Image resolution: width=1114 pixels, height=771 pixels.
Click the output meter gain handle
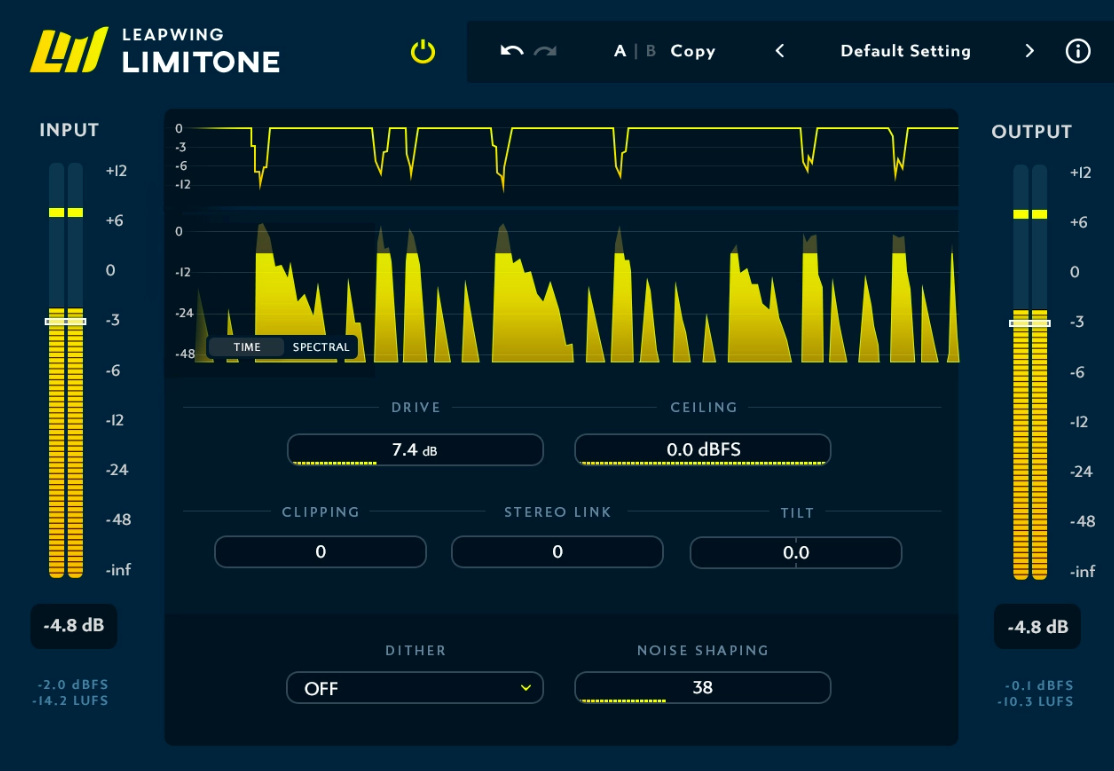tap(1029, 323)
